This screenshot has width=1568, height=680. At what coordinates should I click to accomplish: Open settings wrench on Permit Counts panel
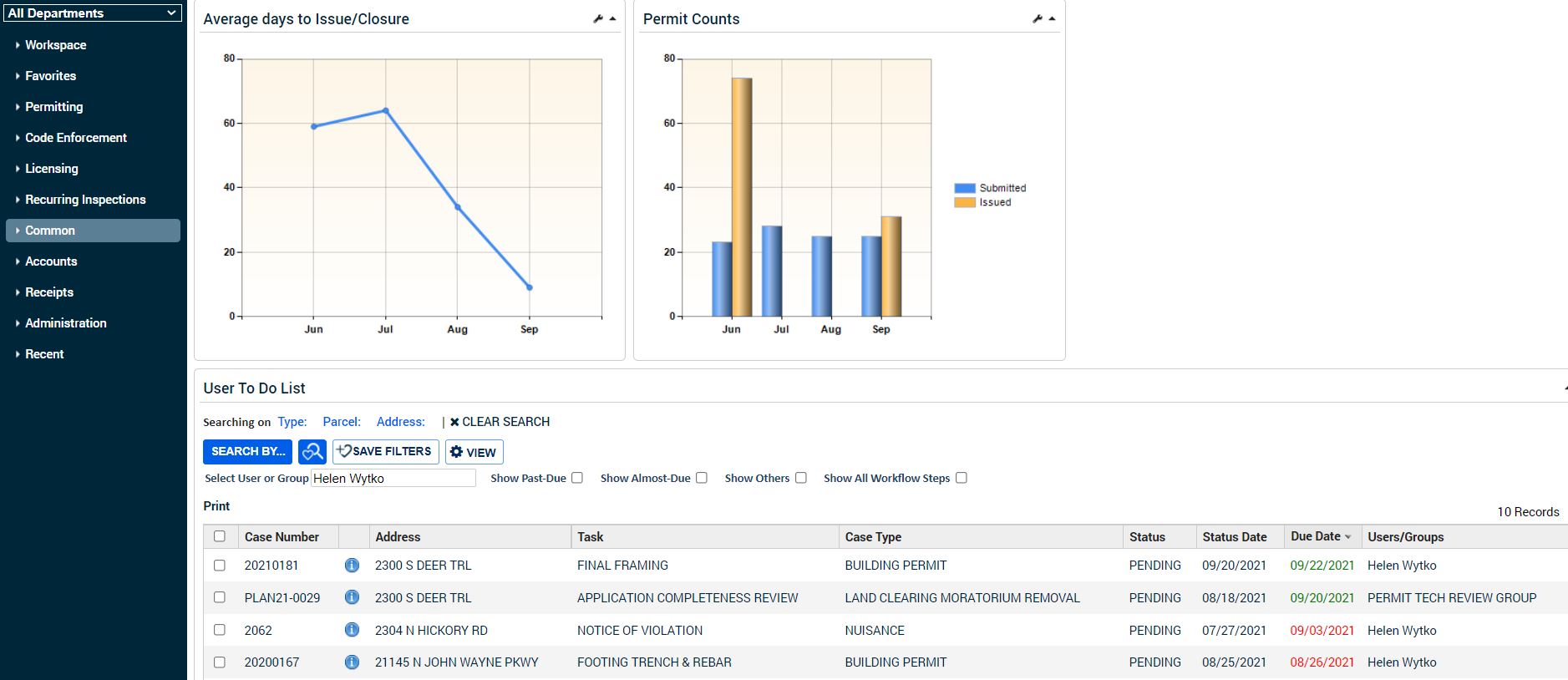1038,18
